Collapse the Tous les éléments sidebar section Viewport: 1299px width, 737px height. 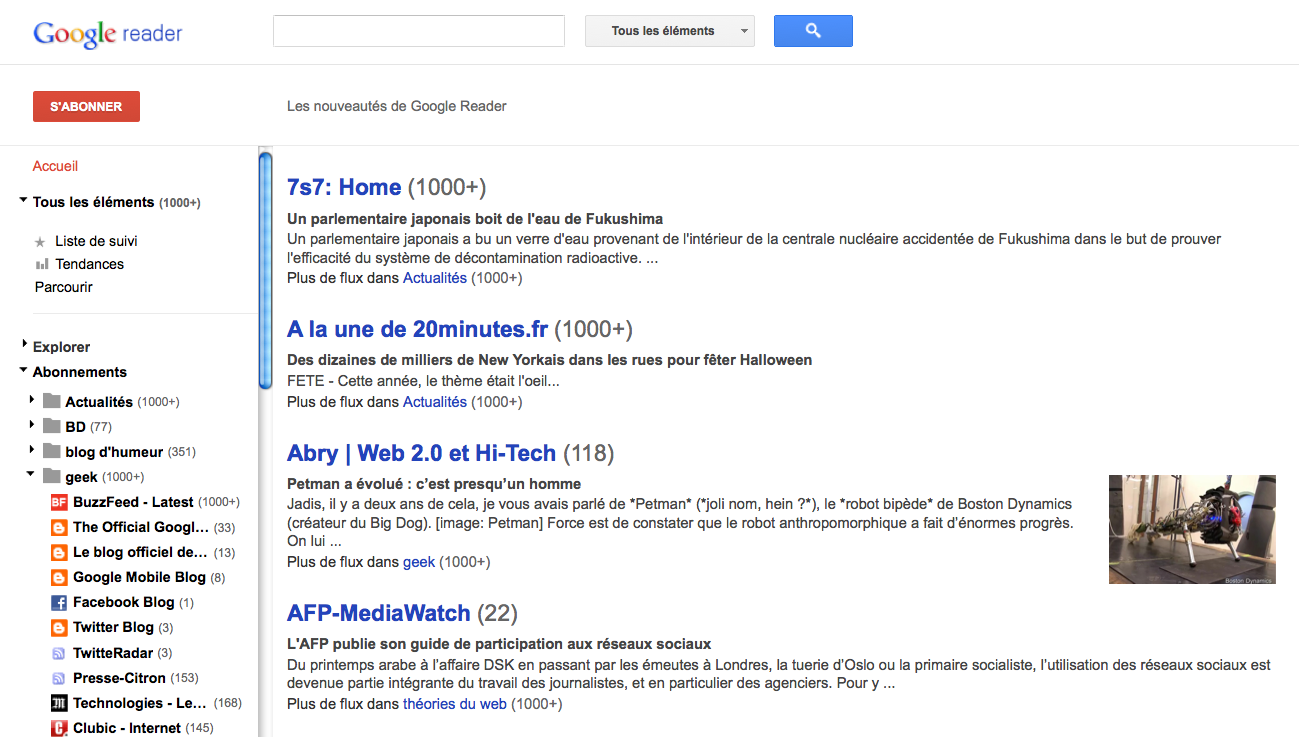(23, 201)
